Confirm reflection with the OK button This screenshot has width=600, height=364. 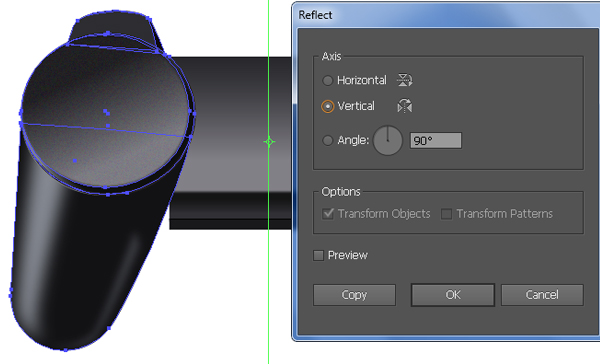tap(453, 295)
